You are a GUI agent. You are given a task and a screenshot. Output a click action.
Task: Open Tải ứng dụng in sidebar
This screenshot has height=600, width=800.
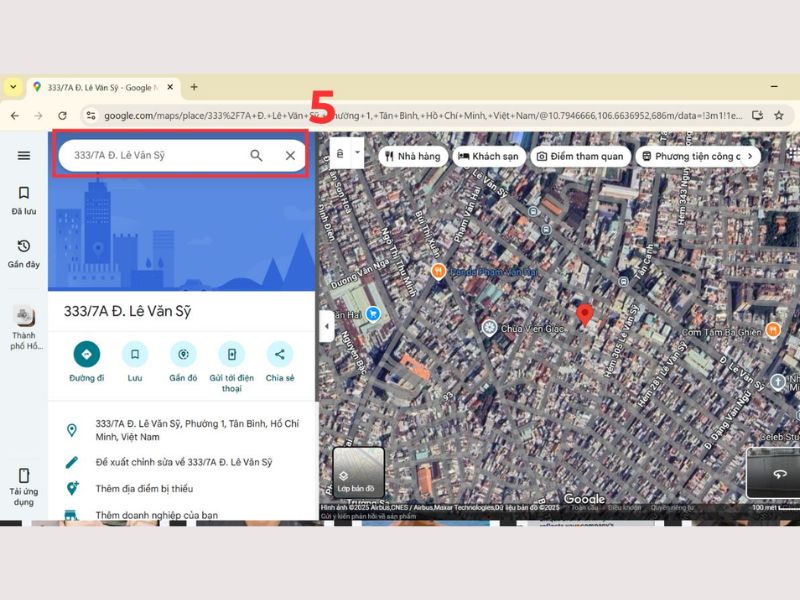tap(23, 487)
